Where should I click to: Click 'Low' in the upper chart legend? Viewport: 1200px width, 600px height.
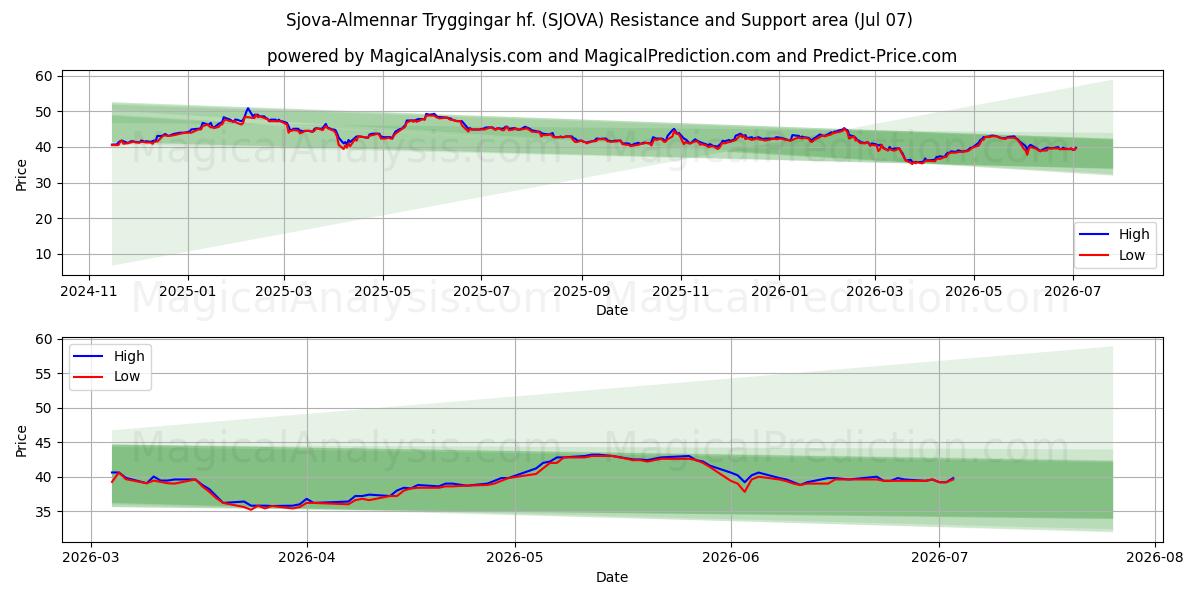(1132, 256)
